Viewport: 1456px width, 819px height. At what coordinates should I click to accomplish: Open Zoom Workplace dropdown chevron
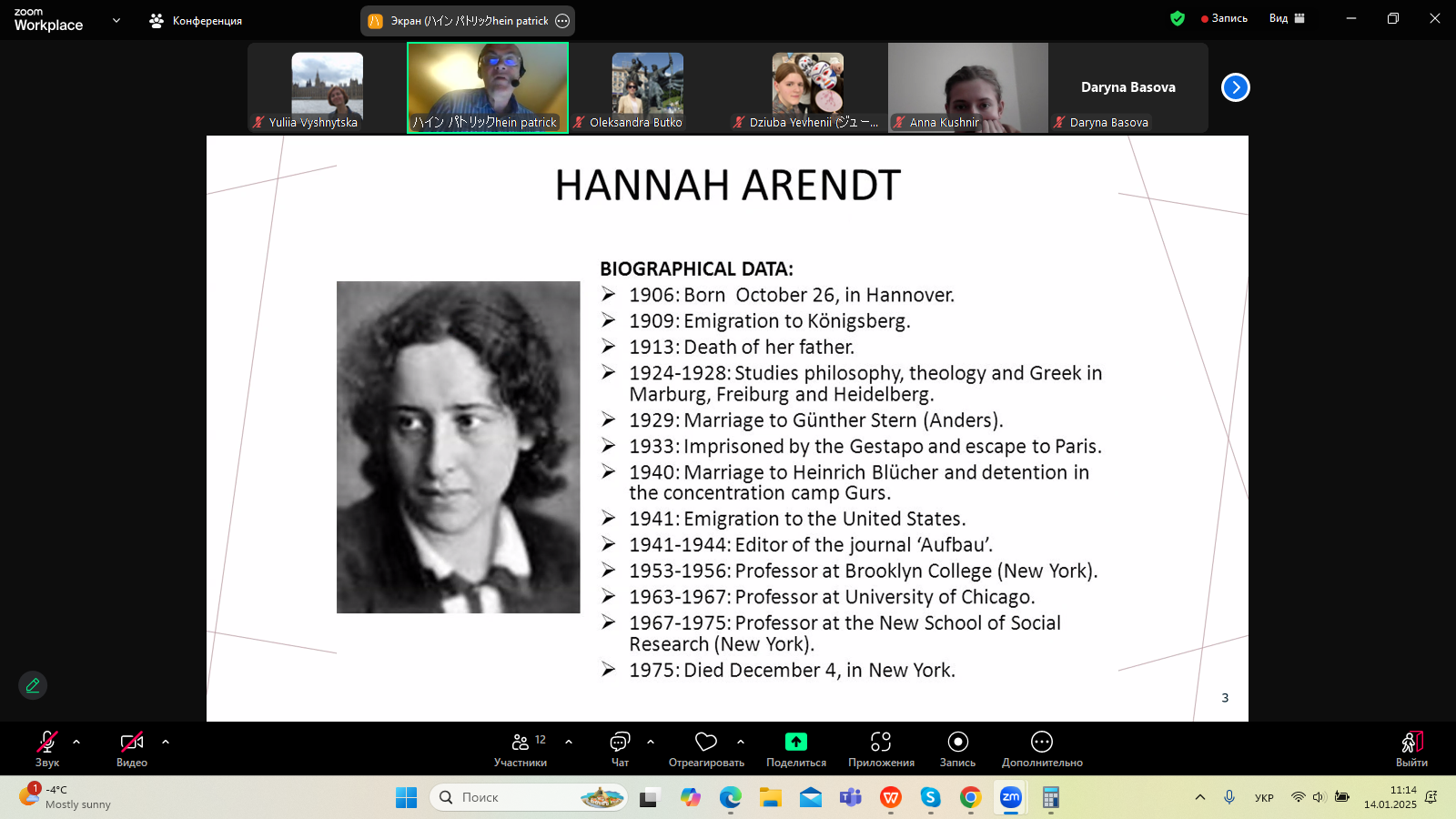click(x=116, y=20)
